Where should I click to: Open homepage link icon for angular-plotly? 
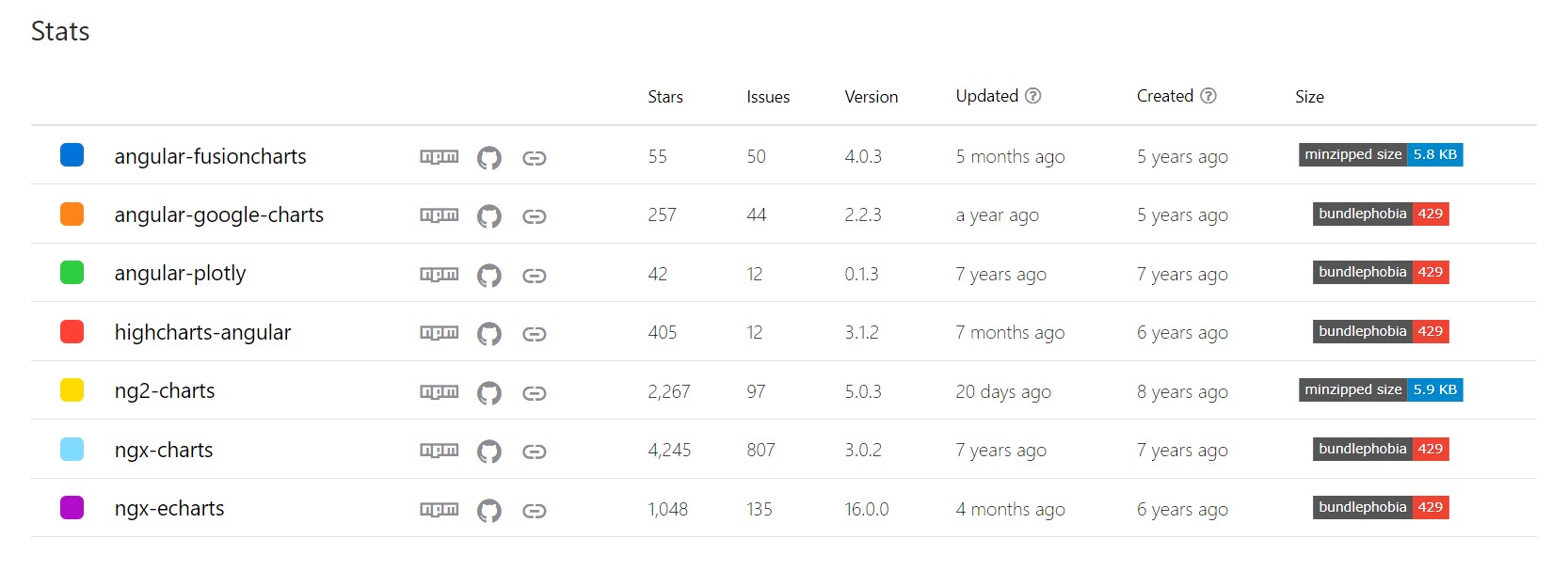tap(535, 276)
